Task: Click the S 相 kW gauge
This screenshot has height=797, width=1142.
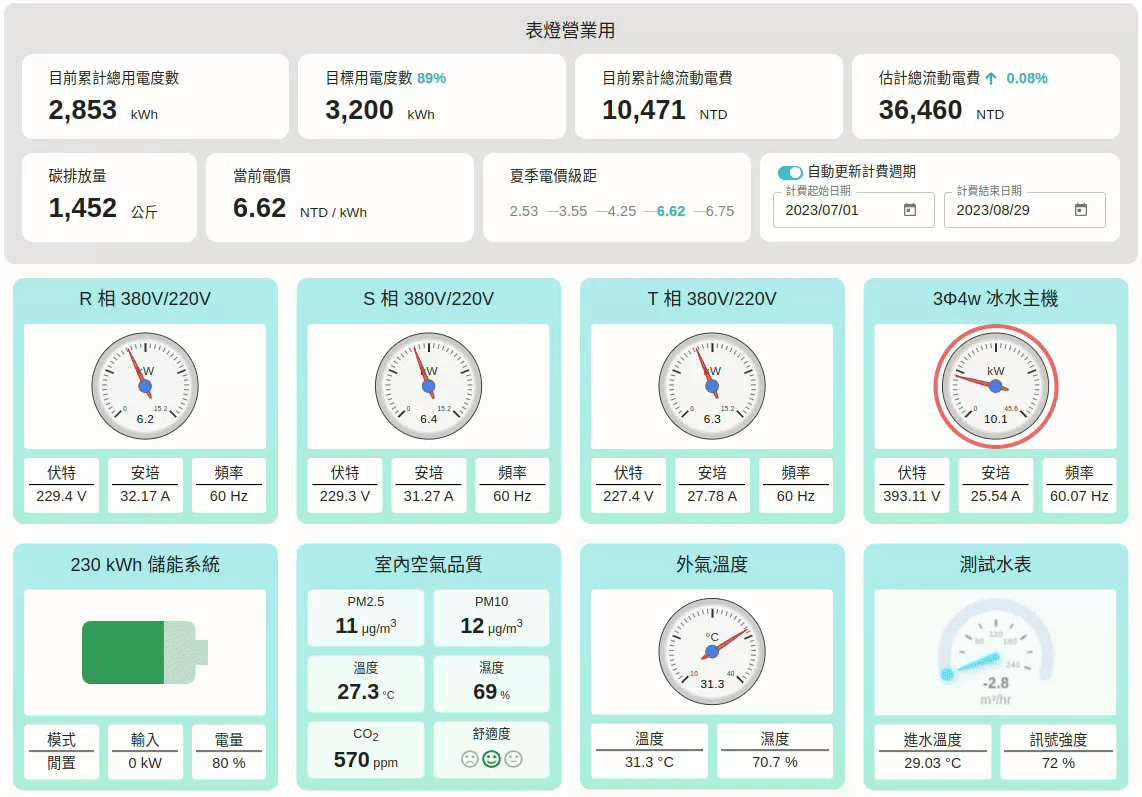Action: pos(428,386)
